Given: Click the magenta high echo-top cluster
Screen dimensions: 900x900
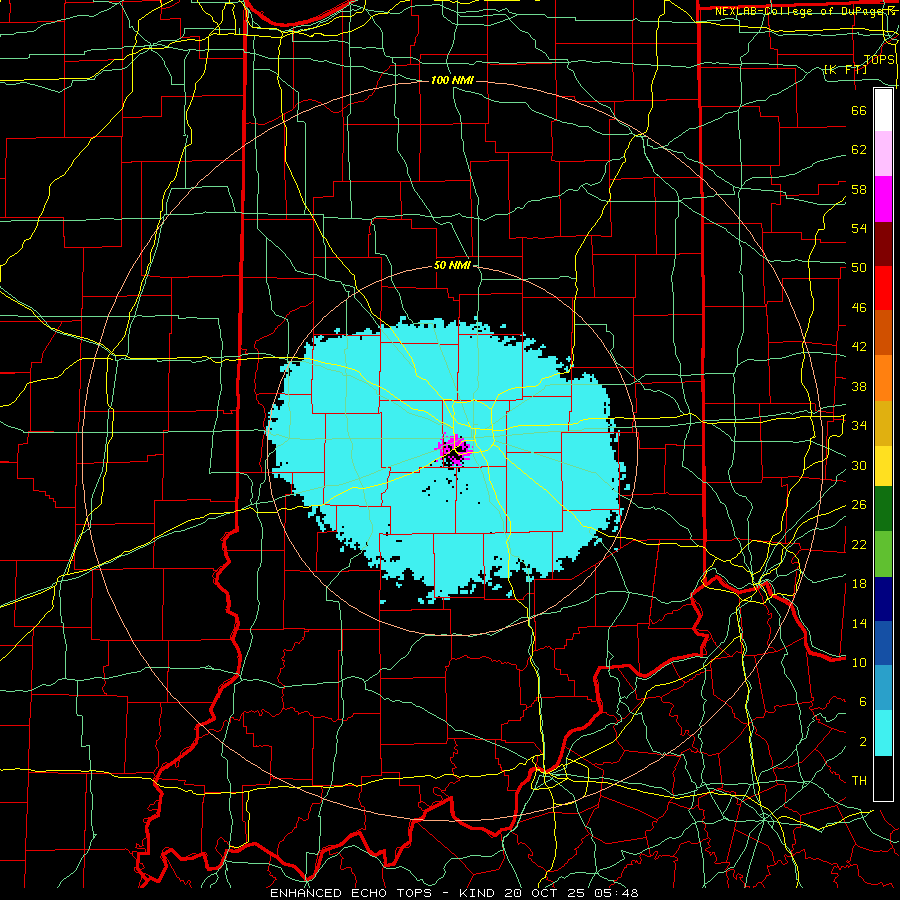Looking at the screenshot, I should (x=455, y=448).
